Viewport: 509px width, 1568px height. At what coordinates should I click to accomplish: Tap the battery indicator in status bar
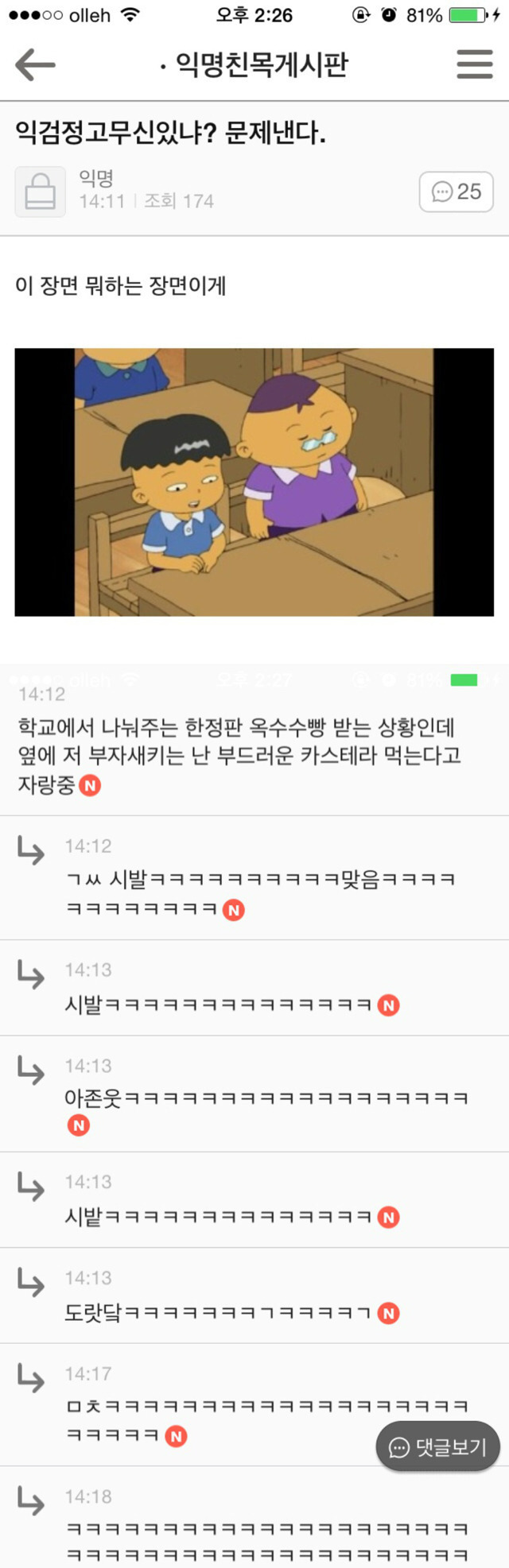click(x=469, y=15)
